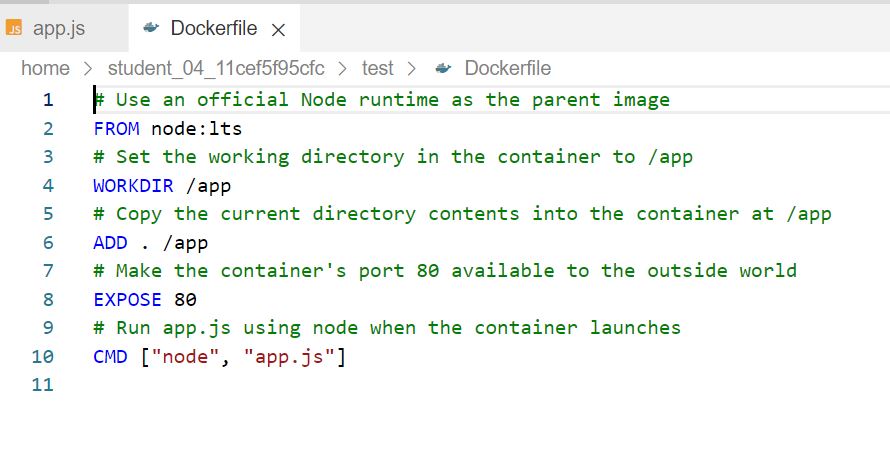Close the Dockerfile tab
Screen dimensions: 890x455
coord(278,30)
